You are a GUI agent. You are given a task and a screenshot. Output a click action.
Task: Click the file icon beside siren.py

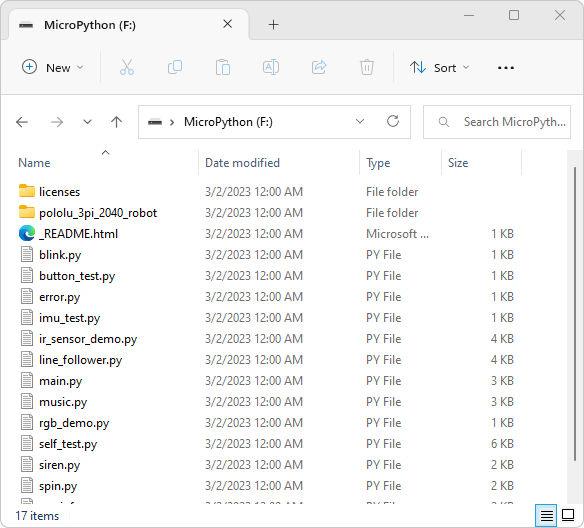point(27,465)
